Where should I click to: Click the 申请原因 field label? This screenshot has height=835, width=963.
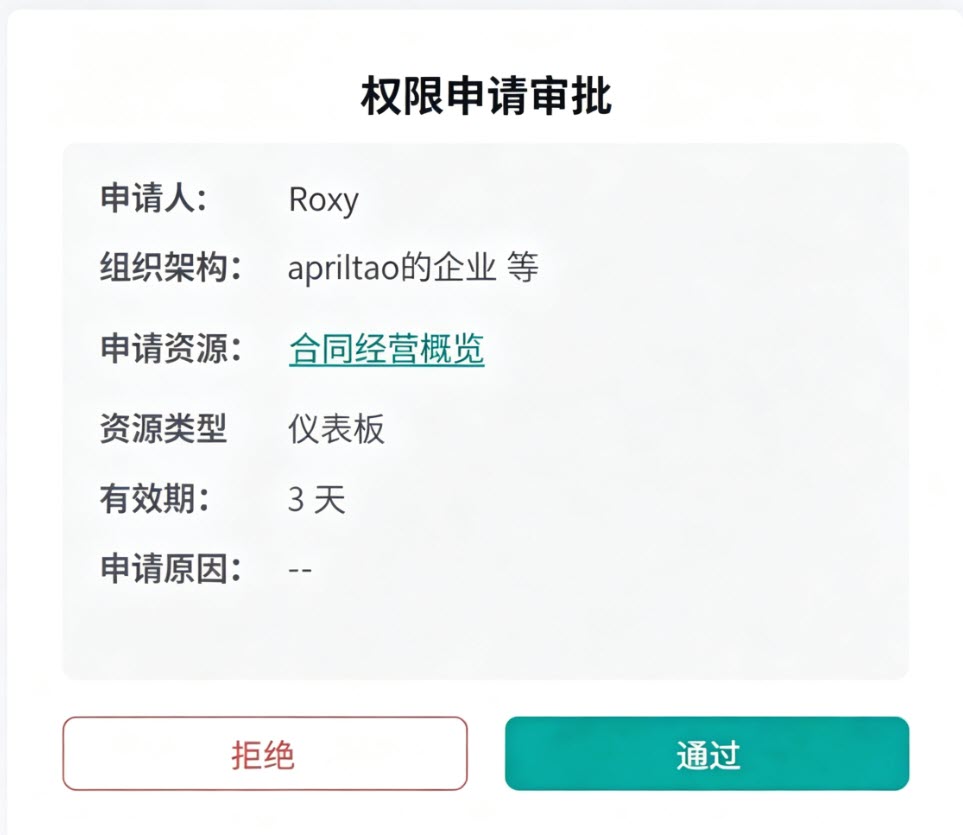pyautogui.click(x=171, y=569)
